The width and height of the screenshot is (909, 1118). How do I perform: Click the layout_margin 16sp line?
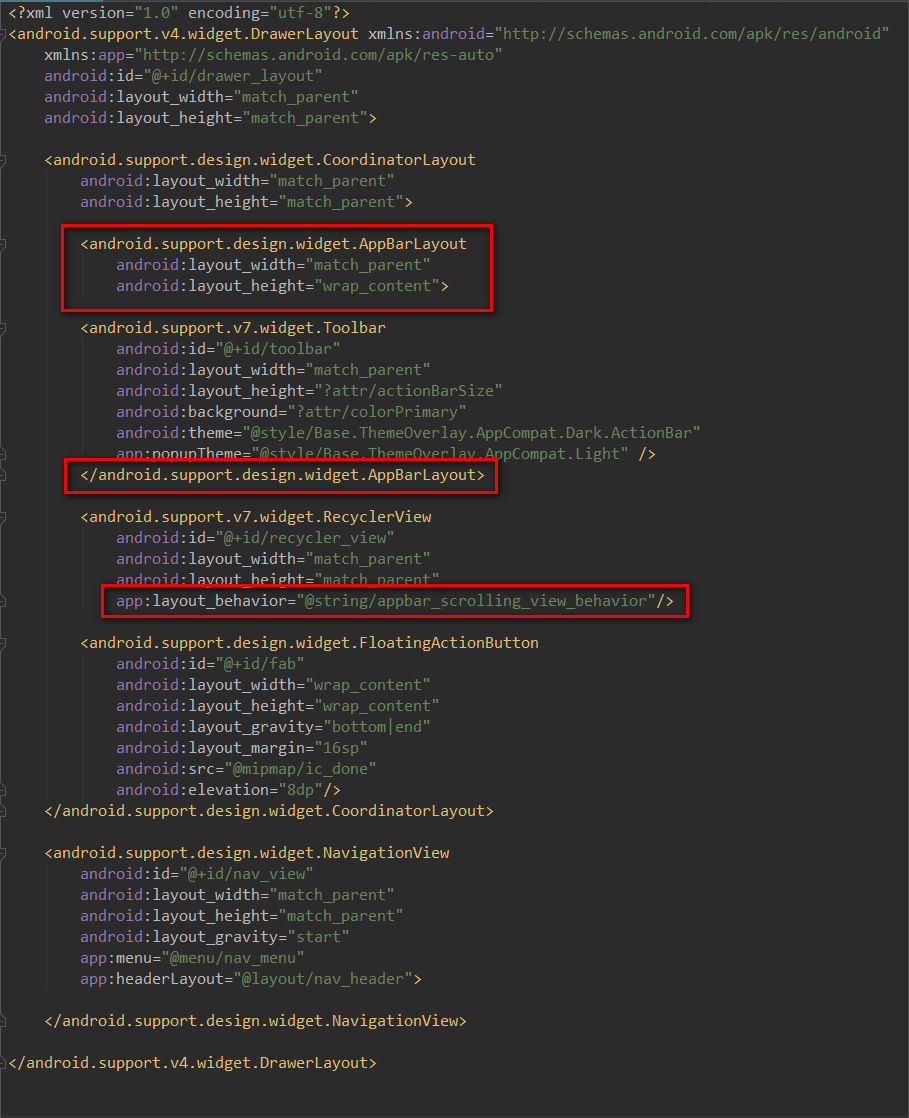(x=242, y=748)
